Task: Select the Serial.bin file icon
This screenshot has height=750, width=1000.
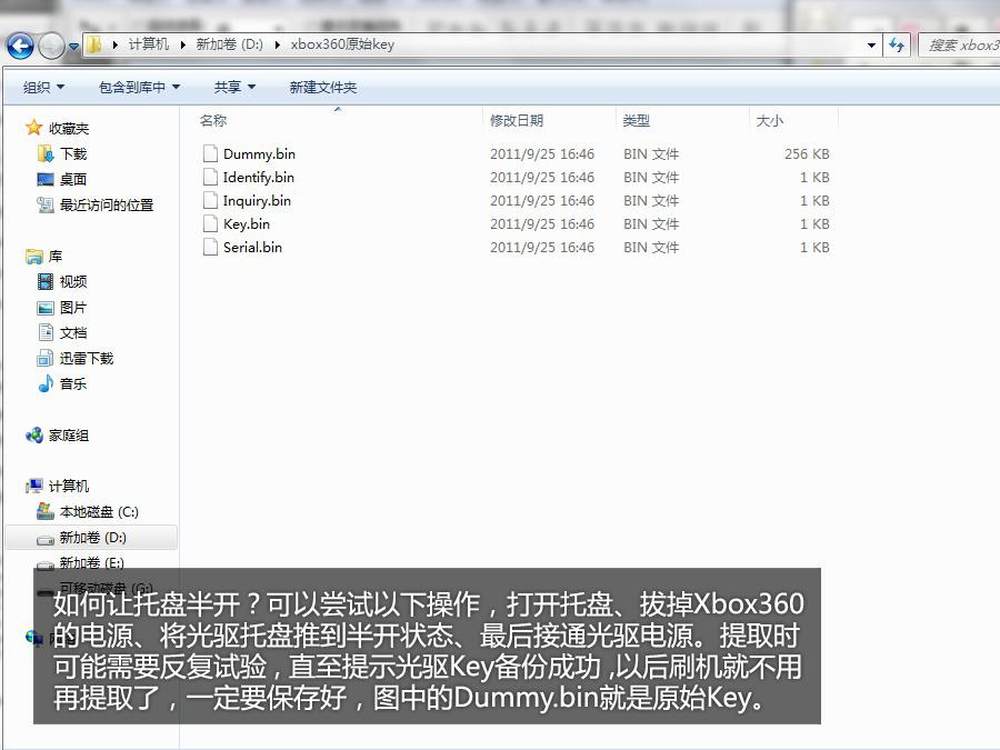Action: [210, 247]
